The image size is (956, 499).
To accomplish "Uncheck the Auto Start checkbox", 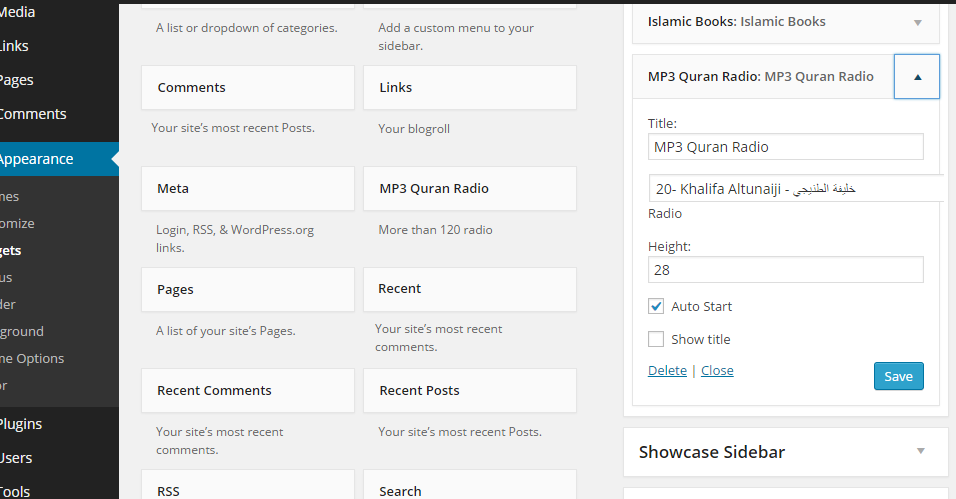I will [x=655, y=306].
